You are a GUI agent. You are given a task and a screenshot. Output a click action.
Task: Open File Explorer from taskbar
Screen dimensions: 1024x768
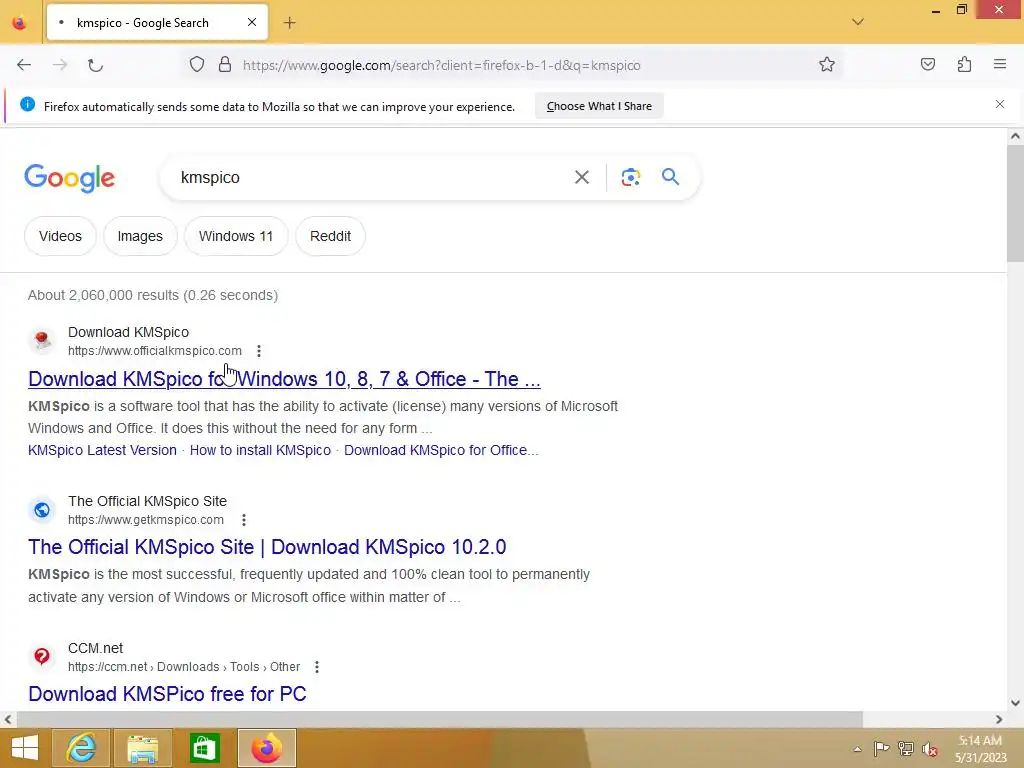click(142, 748)
